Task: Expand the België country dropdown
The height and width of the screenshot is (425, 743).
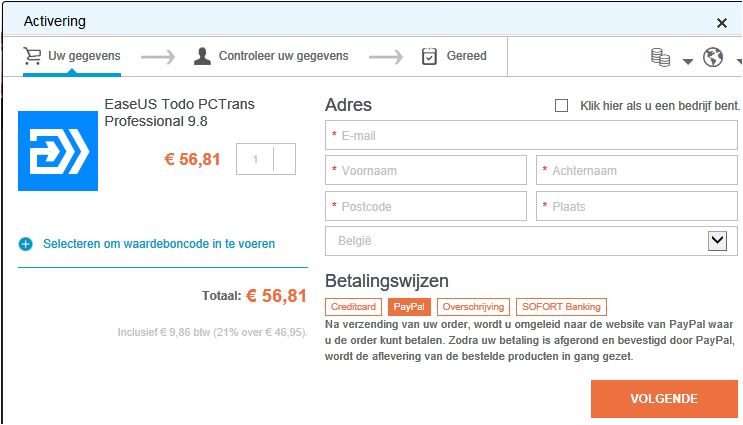Action: [x=717, y=241]
